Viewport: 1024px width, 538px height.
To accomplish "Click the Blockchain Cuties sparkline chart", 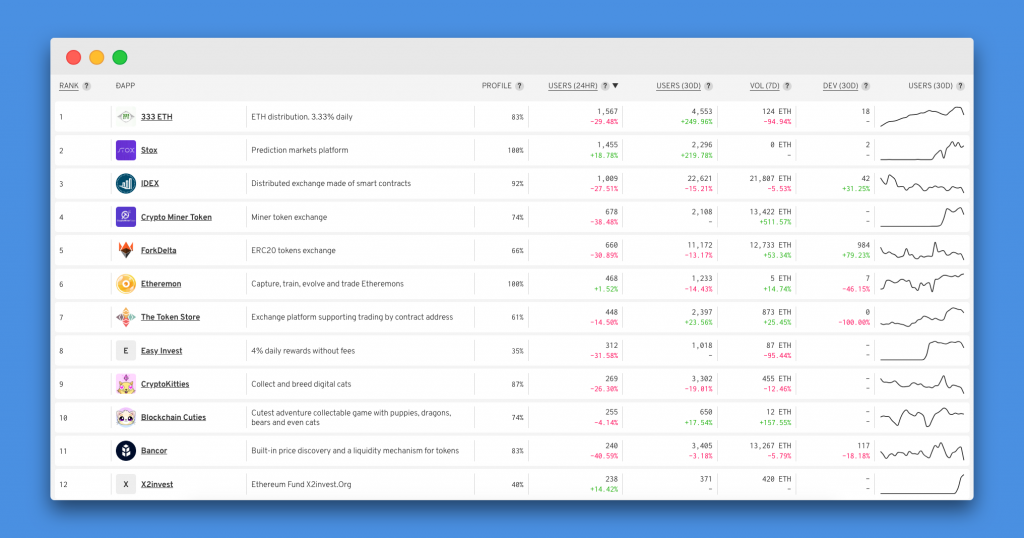I will (x=922, y=417).
